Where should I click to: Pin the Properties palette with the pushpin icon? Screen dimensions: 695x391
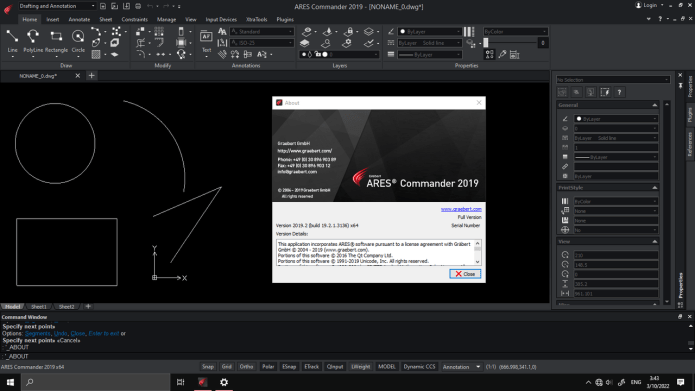pyautogui.click(x=680, y=86)
